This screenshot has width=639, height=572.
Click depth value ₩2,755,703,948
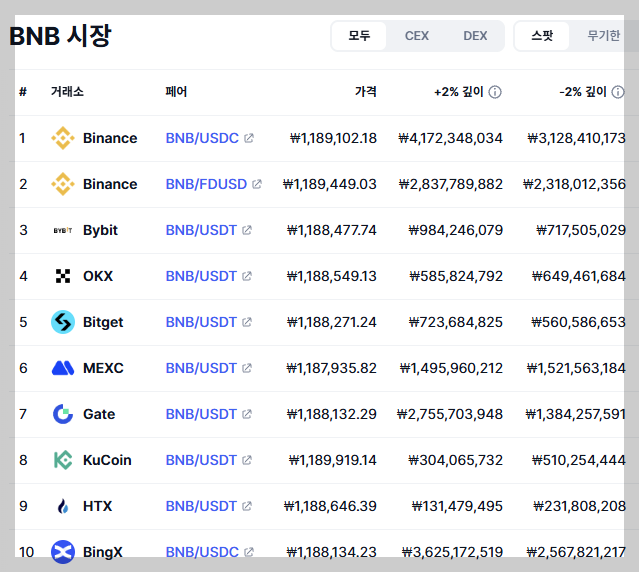450,414
